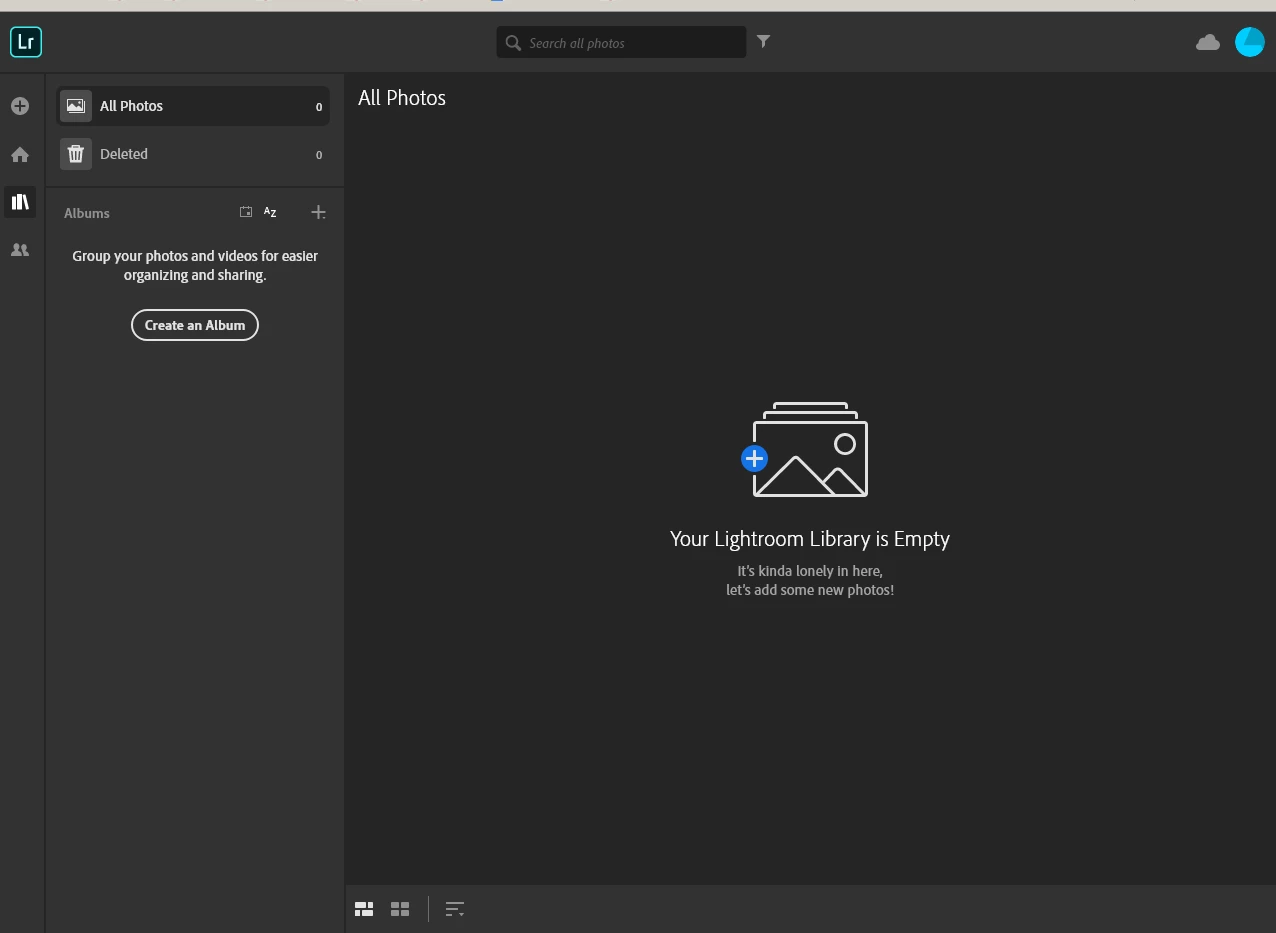Open the account profile avatar
Image resolution: width=1276 pixels, height=933 pixels.
coord(1250,42)
